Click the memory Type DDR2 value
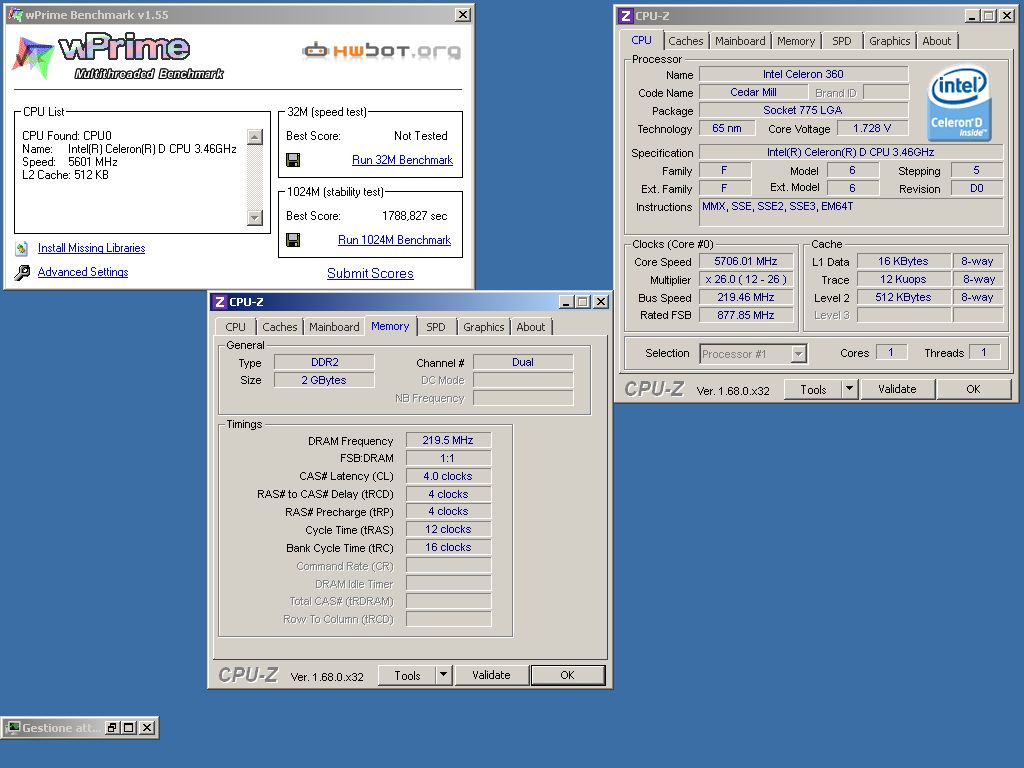The height and width of the screenshot is (768, 1024). click(325, 362)
